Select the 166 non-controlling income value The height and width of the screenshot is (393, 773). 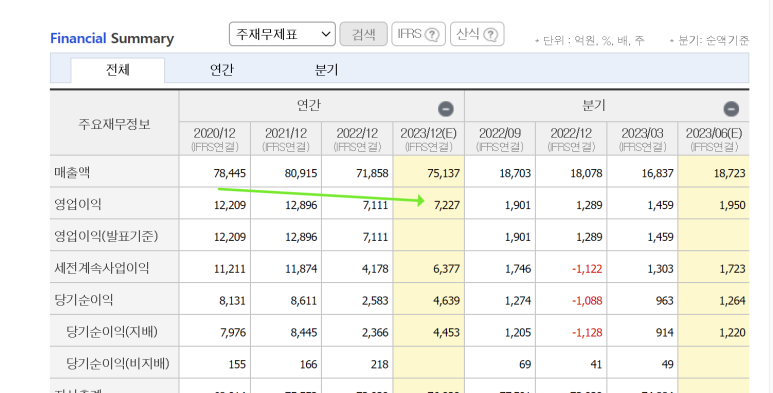coord(308,364)
